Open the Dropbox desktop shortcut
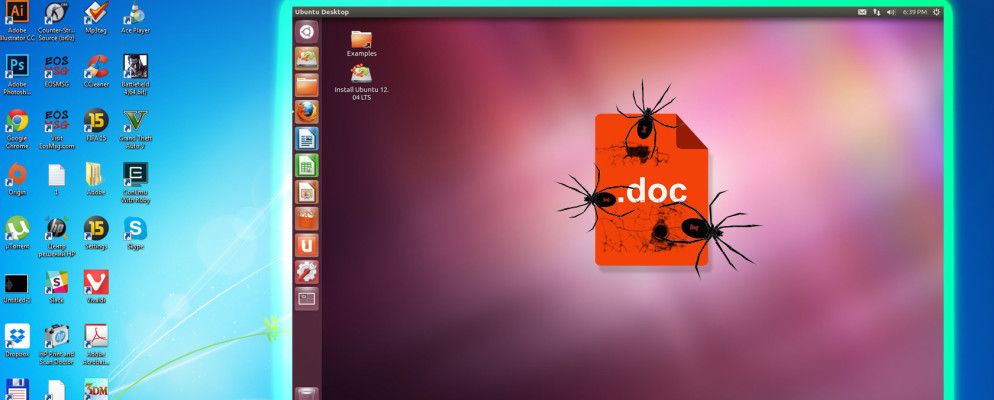This screenshot has height=400, width=994. click(x=17, y=342)
